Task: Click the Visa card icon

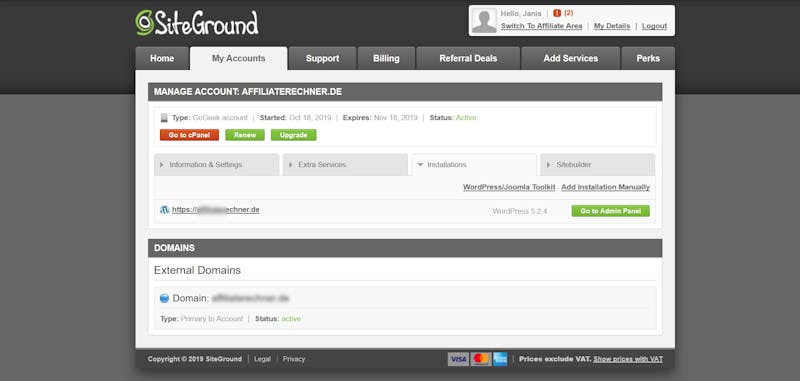Action: click(x=458, y=359)
